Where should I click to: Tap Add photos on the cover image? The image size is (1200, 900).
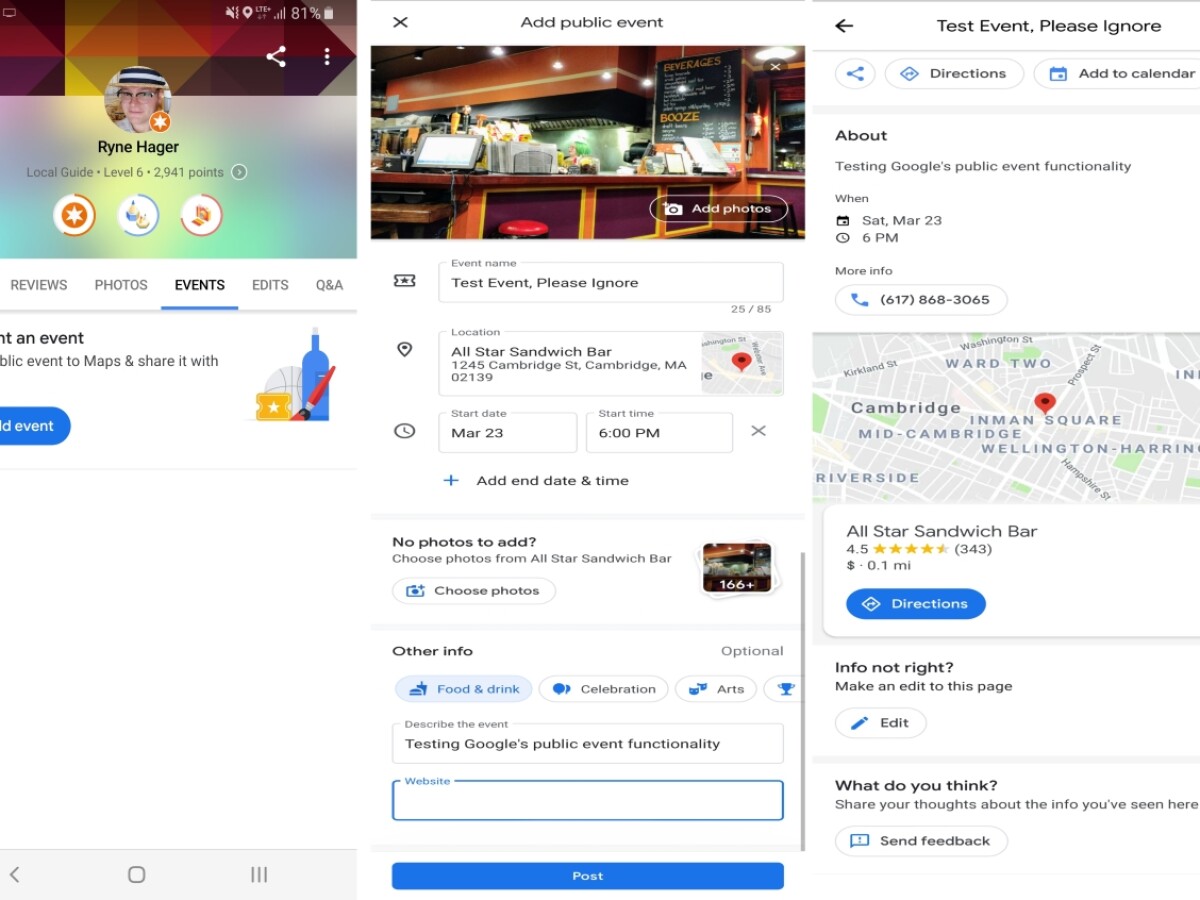pos(718,209)
